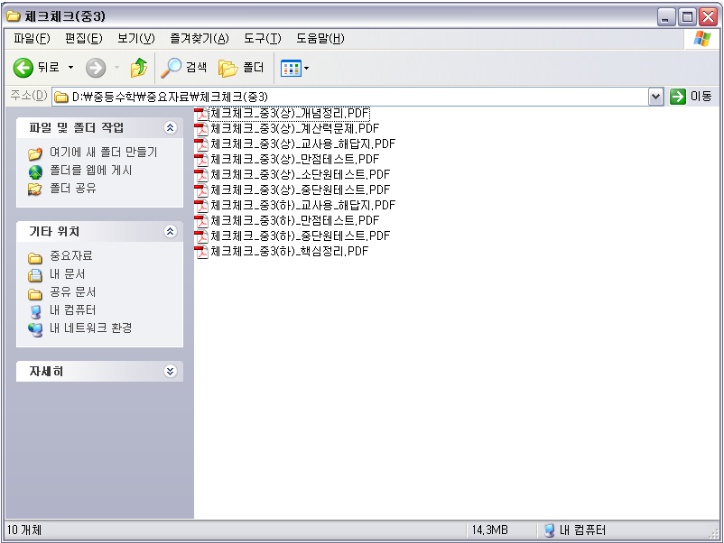Open the 즐겨찾기(A) menu
The width and height of the screenshot is (724, 543).
coord(199,38)
